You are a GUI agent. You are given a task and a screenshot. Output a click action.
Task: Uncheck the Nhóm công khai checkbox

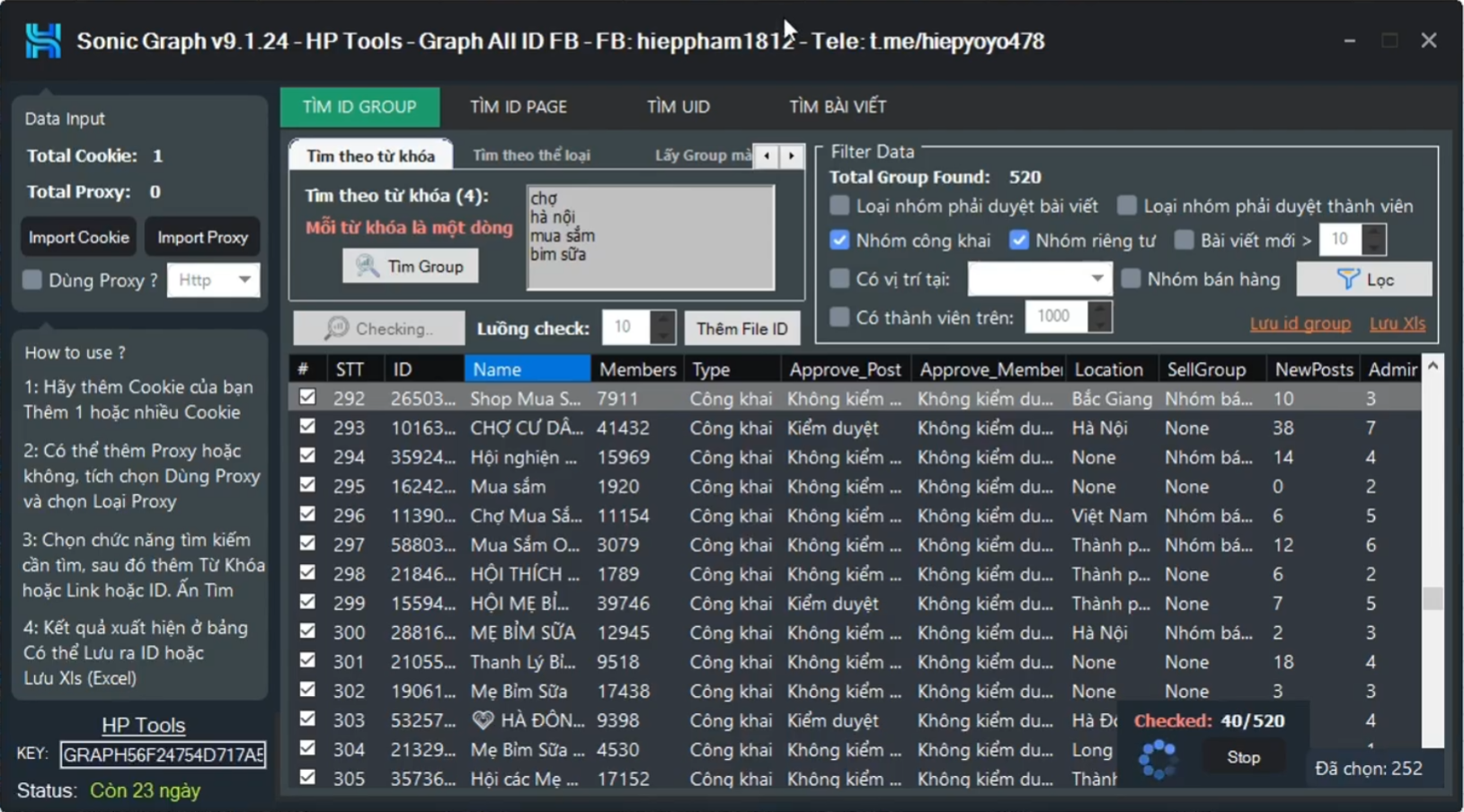point(839,241)
